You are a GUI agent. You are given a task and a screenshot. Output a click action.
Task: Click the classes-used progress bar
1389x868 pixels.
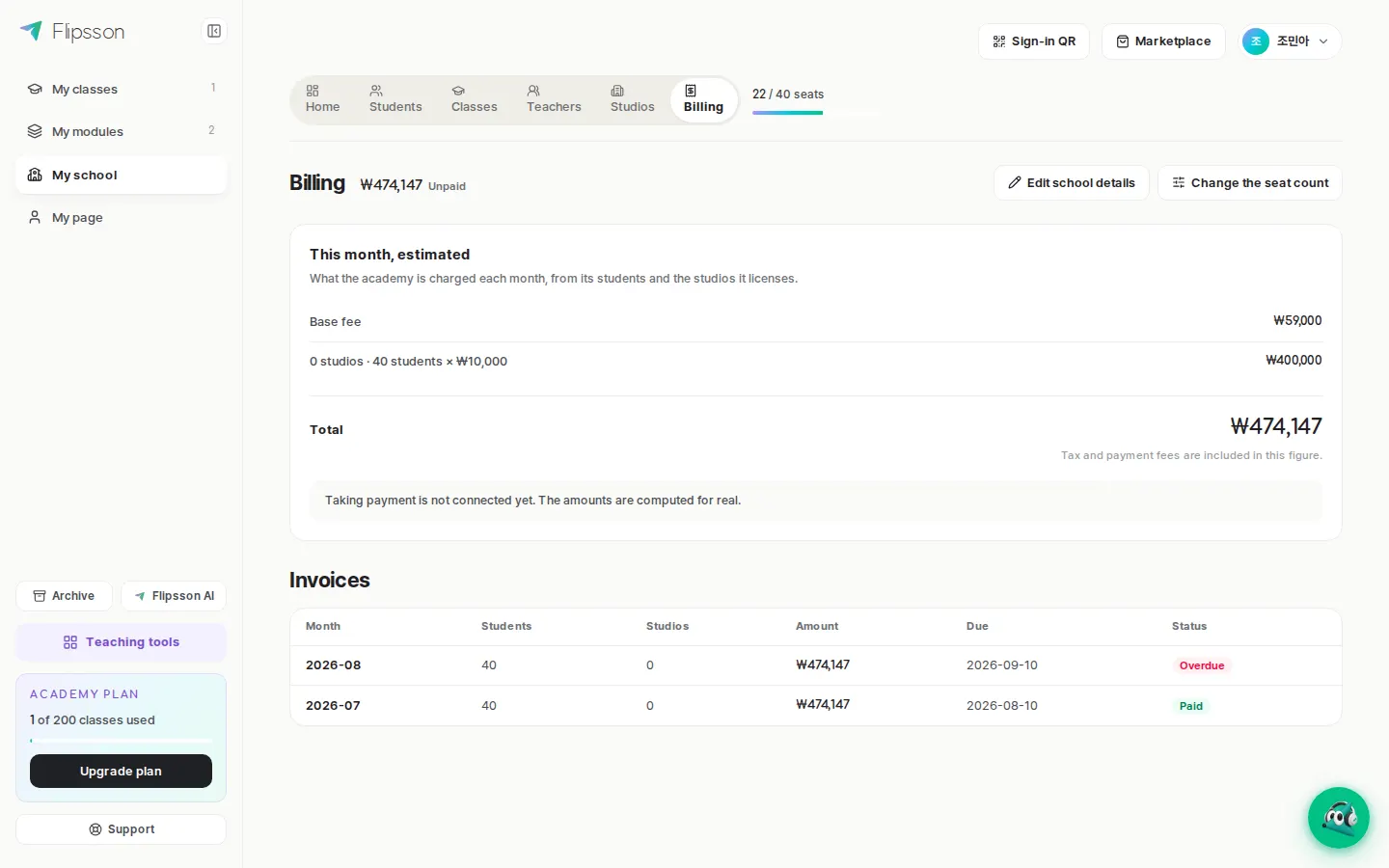coord(121,741)
